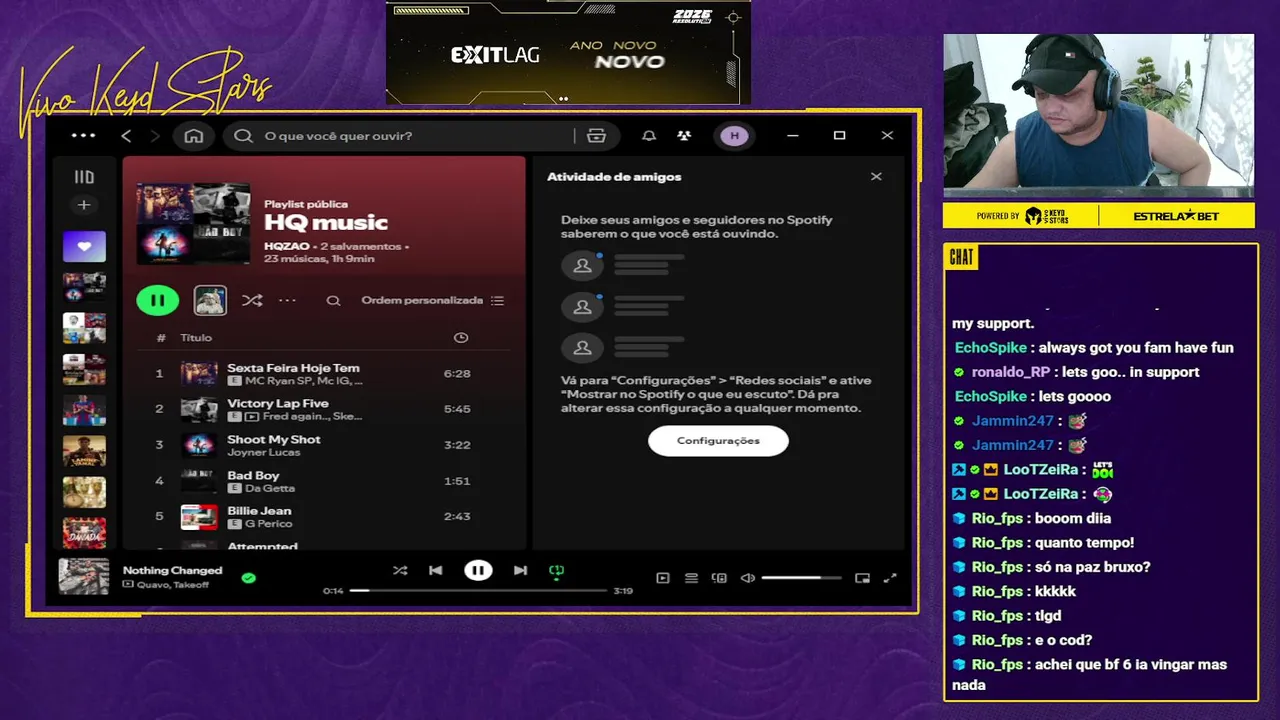The width and height of the screenshot is (1280, 720).
Task: Sort by the 'Título' column header
Action: click(196, 338)
